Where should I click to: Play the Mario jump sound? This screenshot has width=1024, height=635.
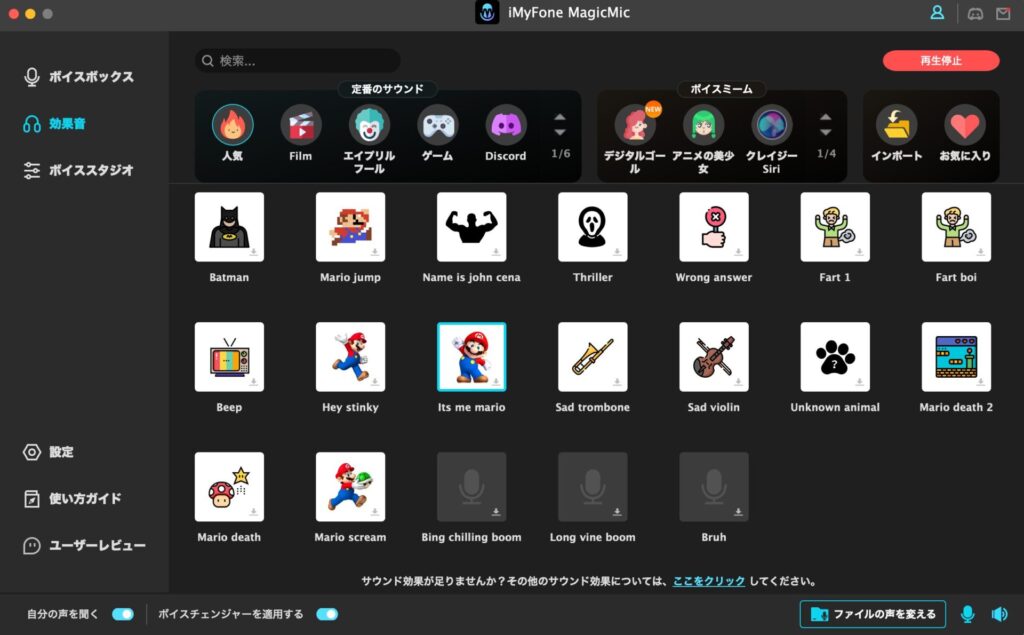[x=350, y=227]
